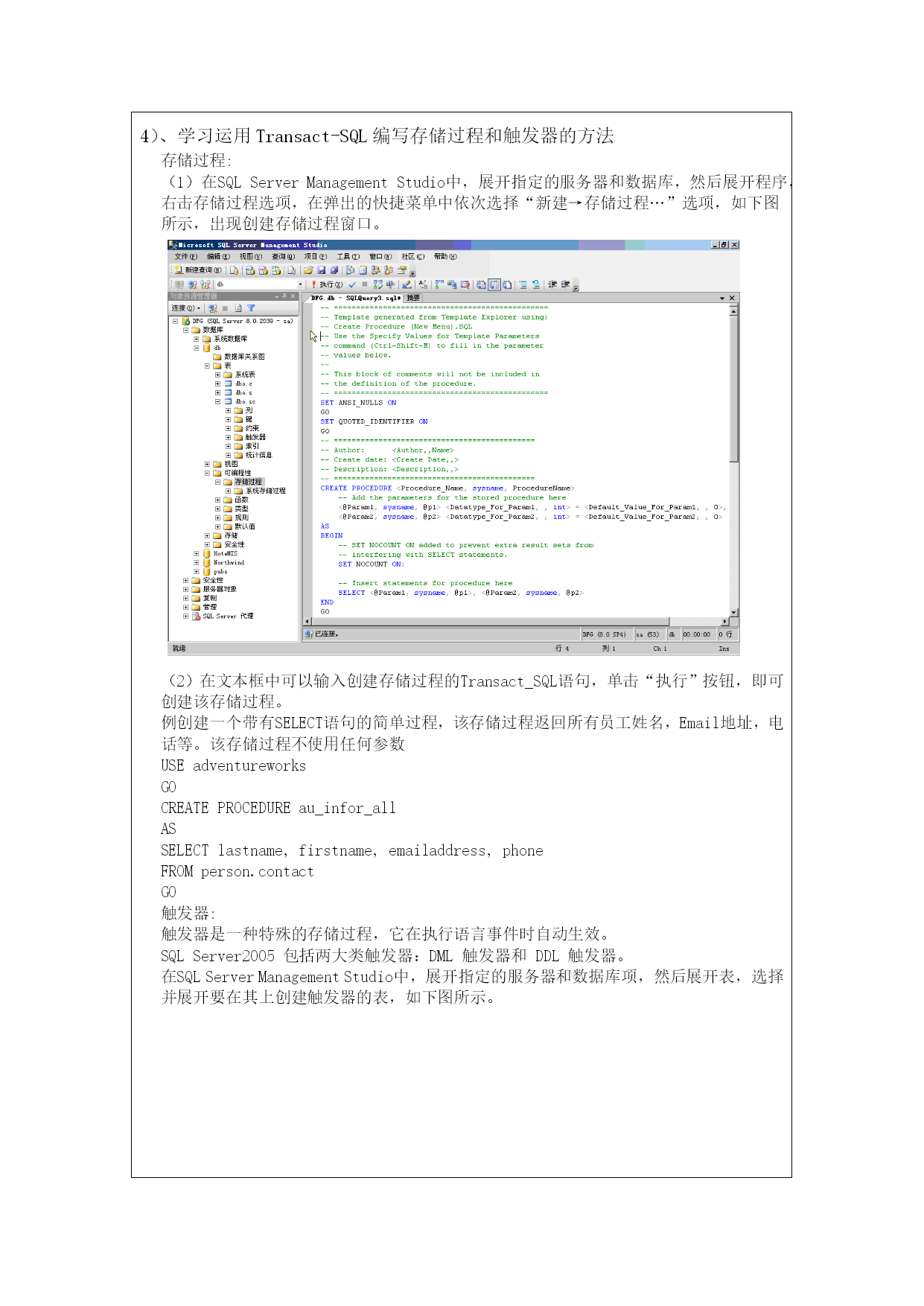Click the Change Connection icon left of db box
The width and height of the screenshot is (924, 1306).
click(205, 284)
